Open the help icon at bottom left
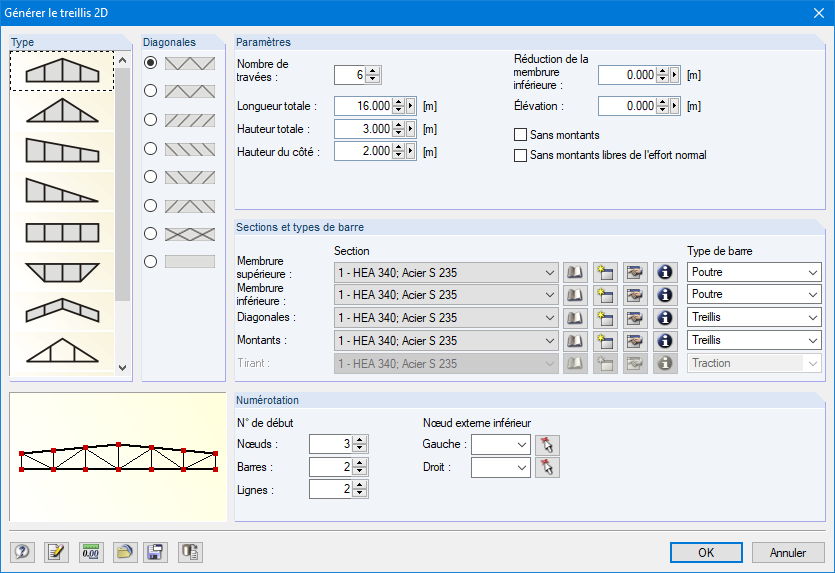The width and height of the screenshot is (835, 573). click(22, 552)
